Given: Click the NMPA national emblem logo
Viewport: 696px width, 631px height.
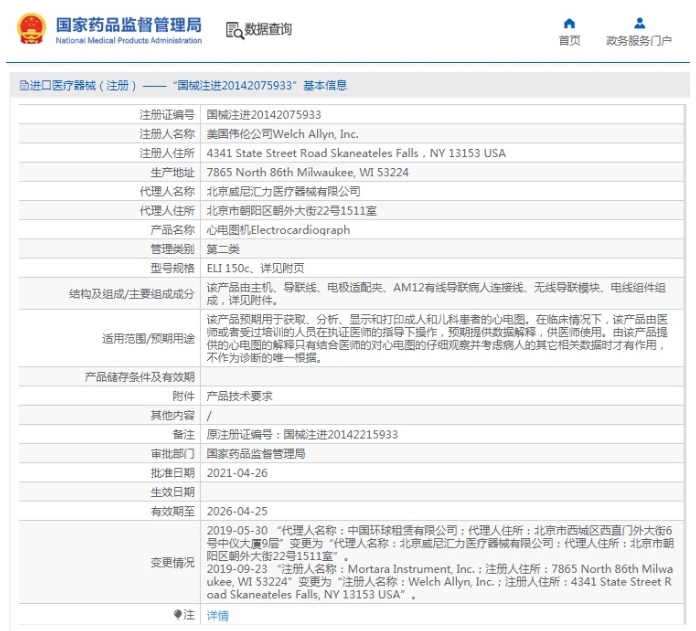Looking at the screenshot, I should point(30,30).
